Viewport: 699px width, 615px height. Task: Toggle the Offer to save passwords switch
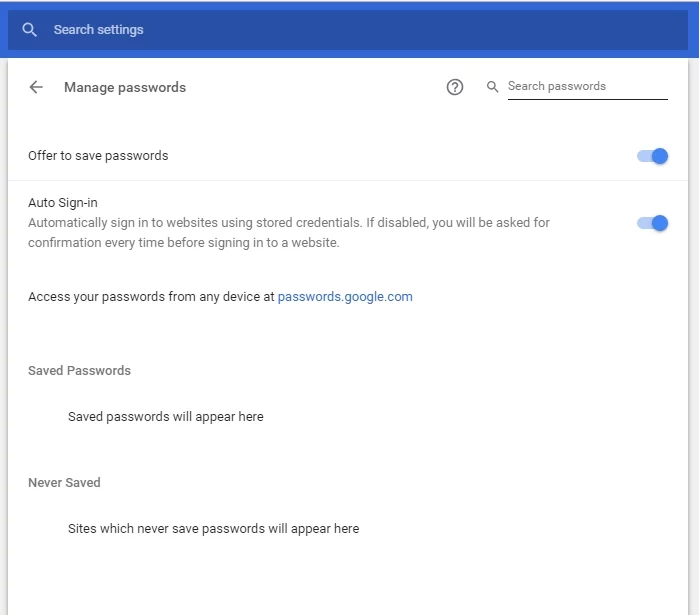point(653,156)
